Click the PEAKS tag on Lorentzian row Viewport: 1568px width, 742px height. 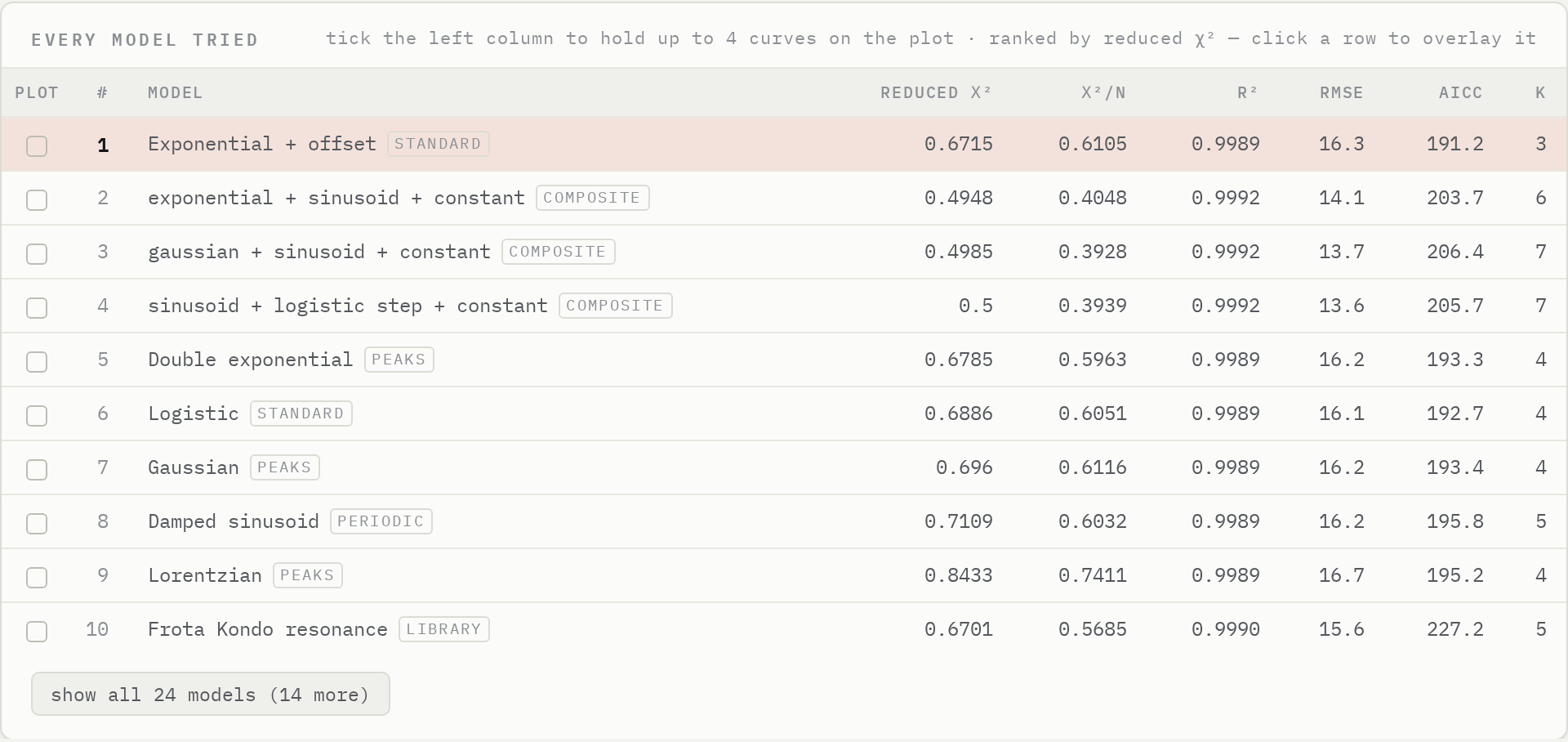[x=308, y=575]
